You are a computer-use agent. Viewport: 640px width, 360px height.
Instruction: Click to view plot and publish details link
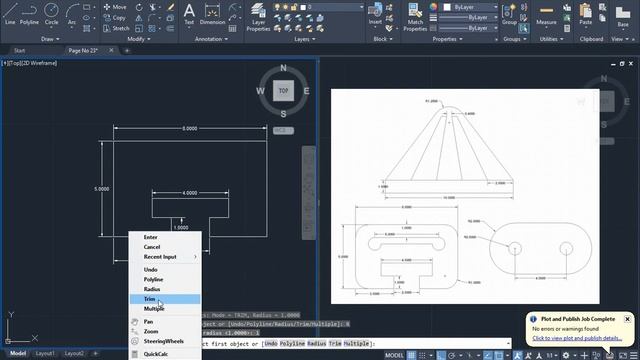pos(577,338)
